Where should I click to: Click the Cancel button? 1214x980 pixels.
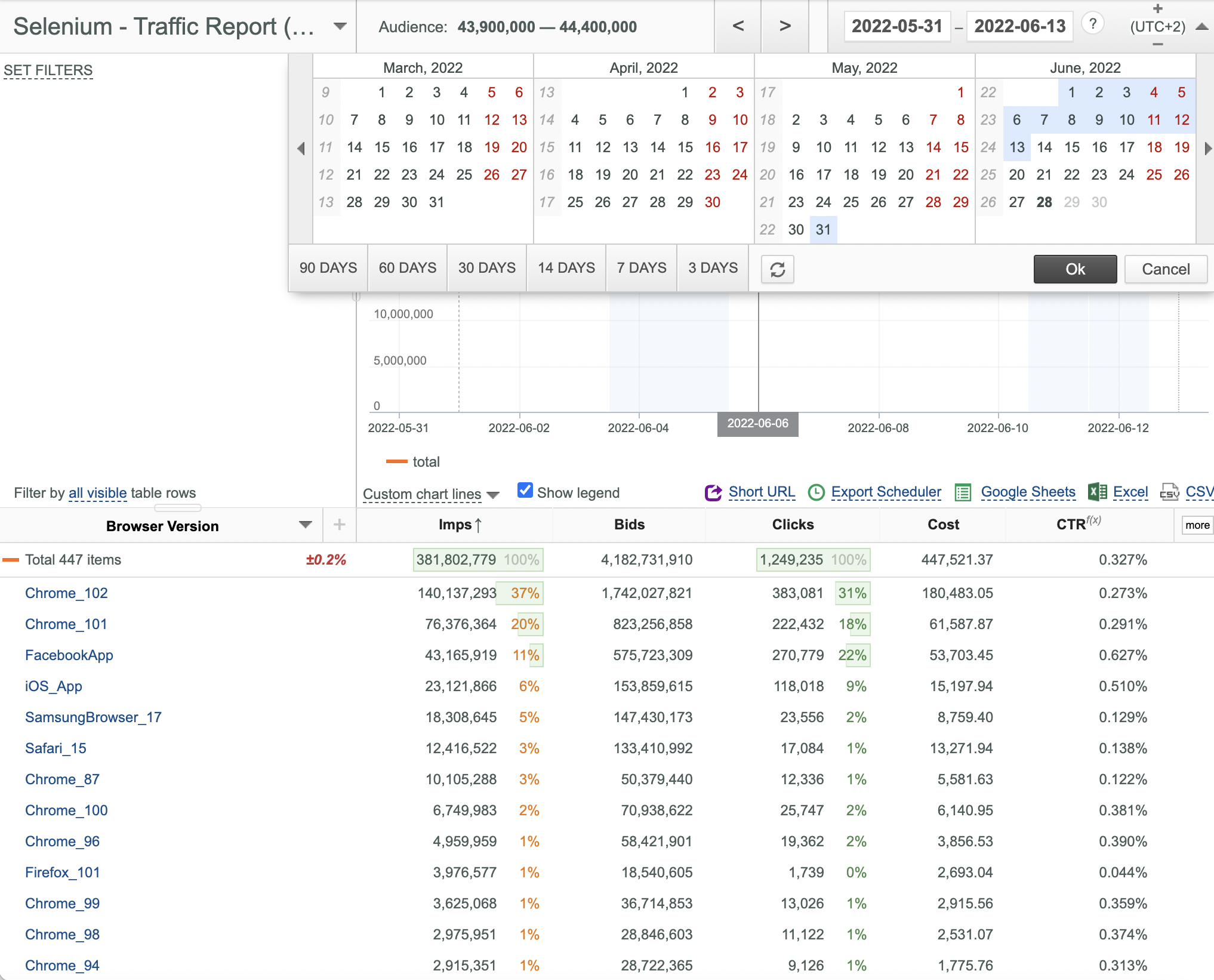click(1166, 269)
